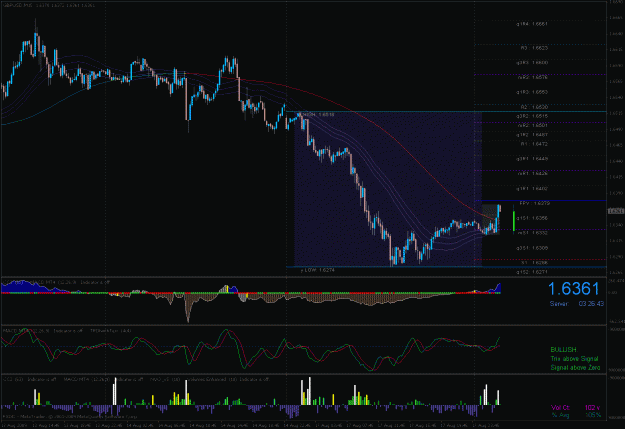625x429 pixels.
Task: Click the green BULLISH status text
Action: [563, 350]
